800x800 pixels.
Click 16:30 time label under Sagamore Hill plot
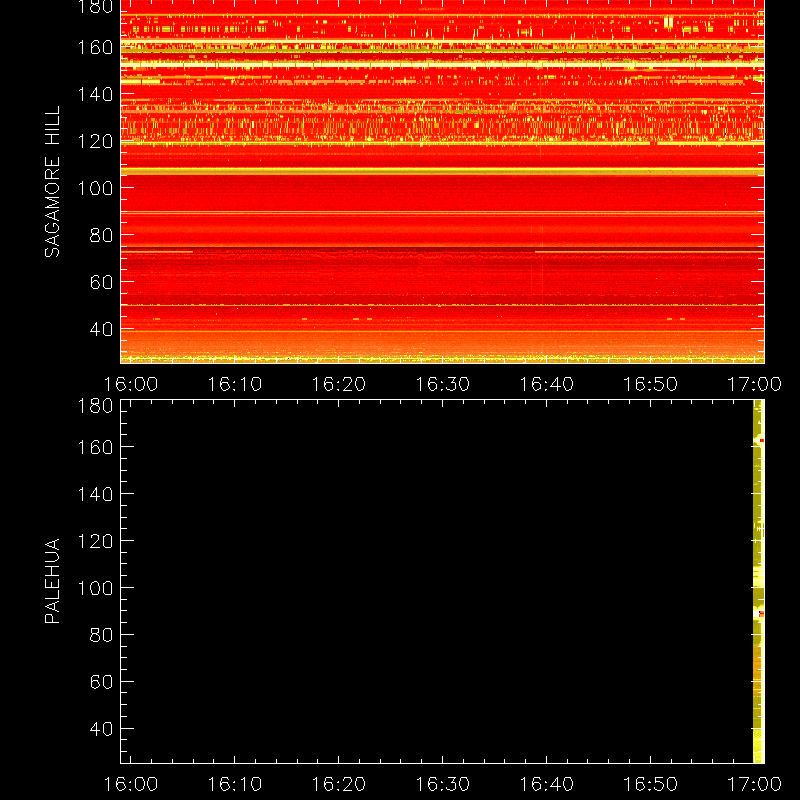tap(442, 384)
